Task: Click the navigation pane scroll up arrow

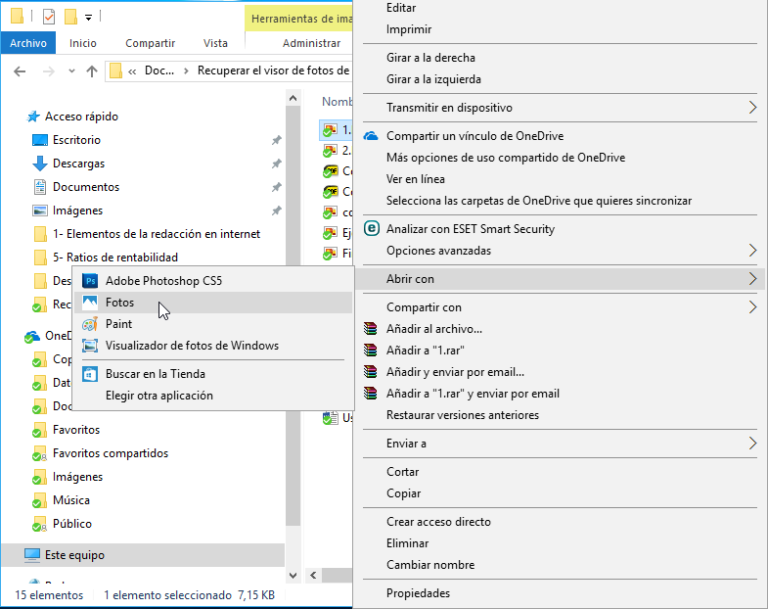Action: tap(293, 98)
